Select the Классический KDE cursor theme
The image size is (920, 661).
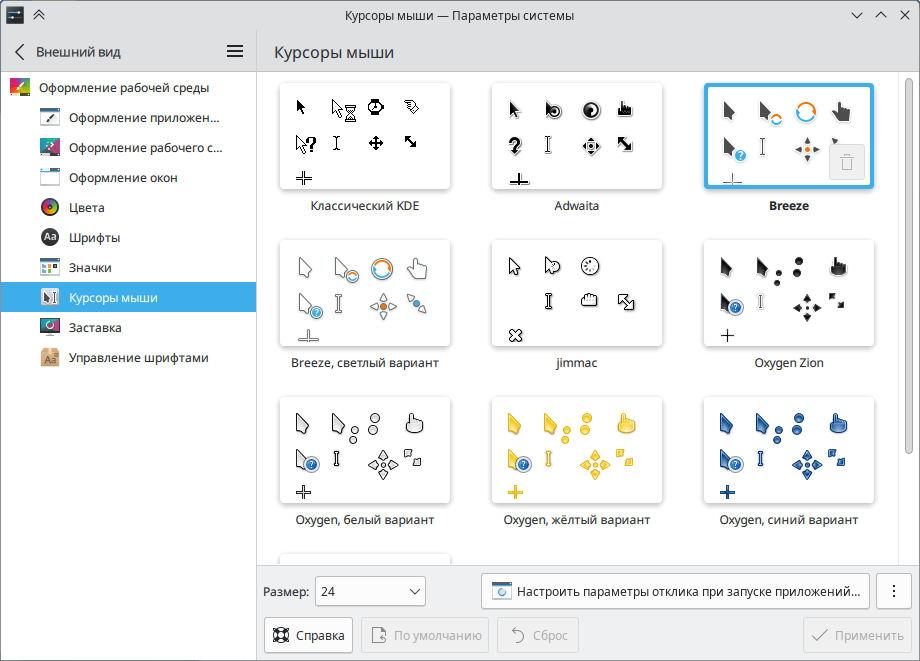365,136
